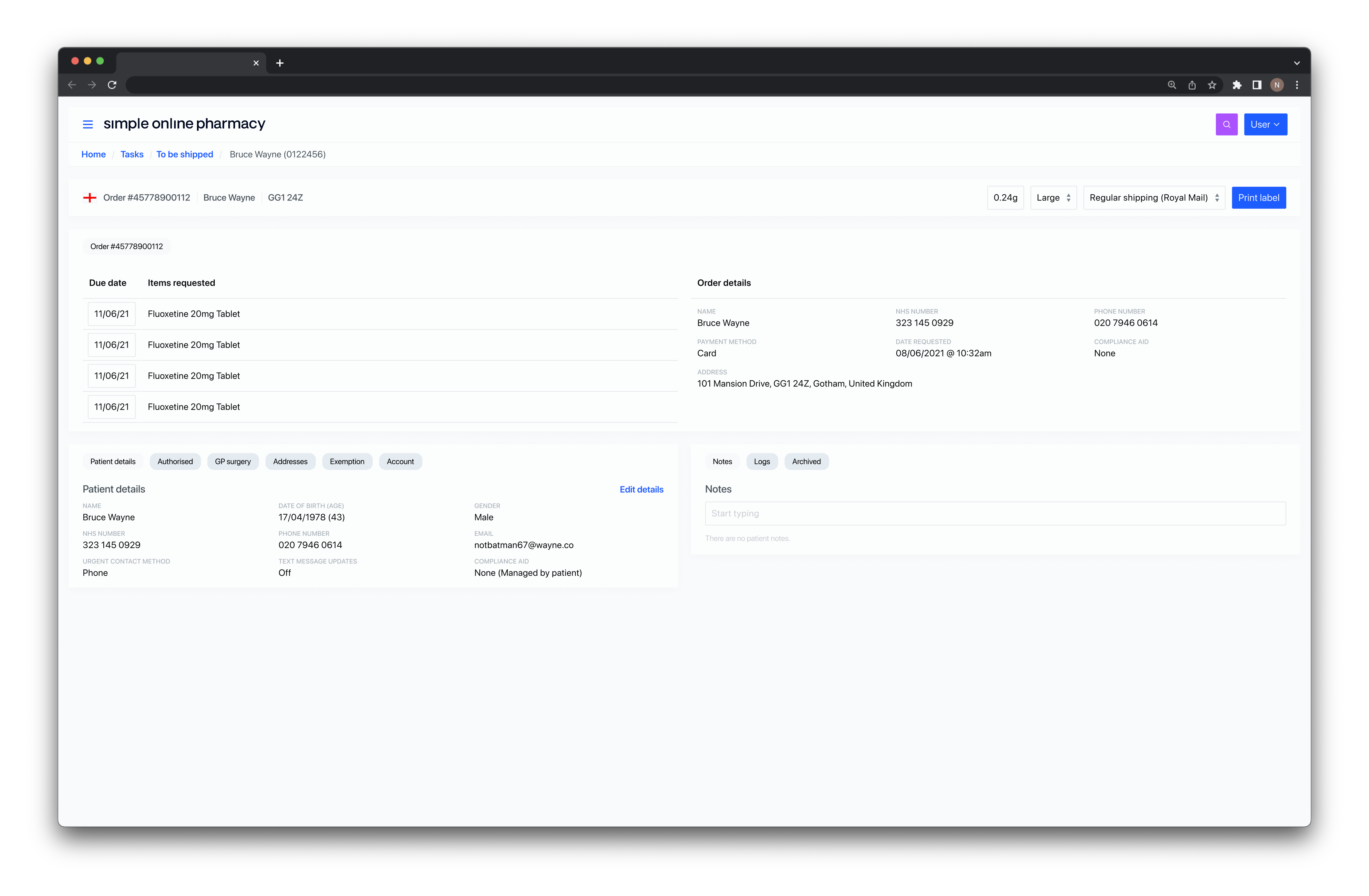The width and height of the screenshot is (1369, 896).
Task: Reload the page
Action: pyautogui.click(x=112, y=85)
